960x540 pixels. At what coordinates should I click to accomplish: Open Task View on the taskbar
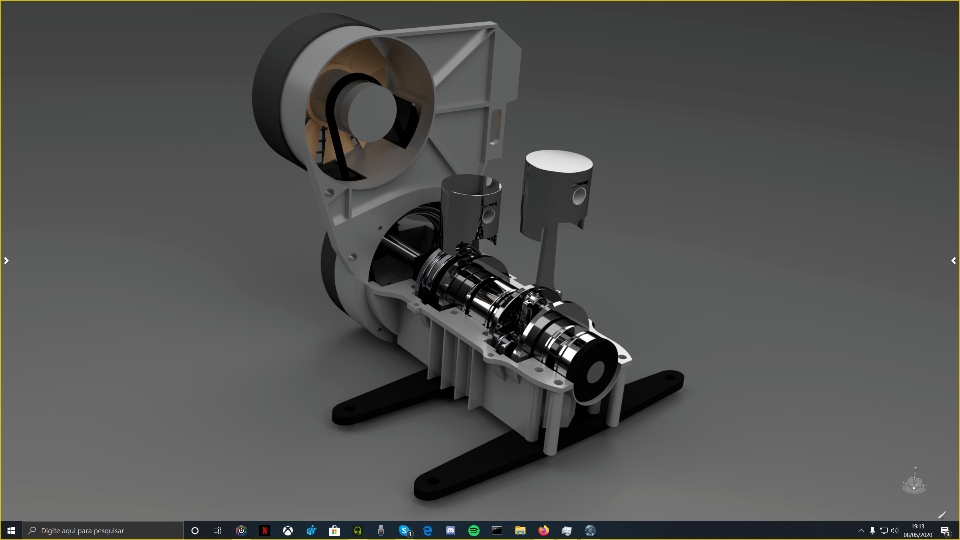tap(217, 530)
